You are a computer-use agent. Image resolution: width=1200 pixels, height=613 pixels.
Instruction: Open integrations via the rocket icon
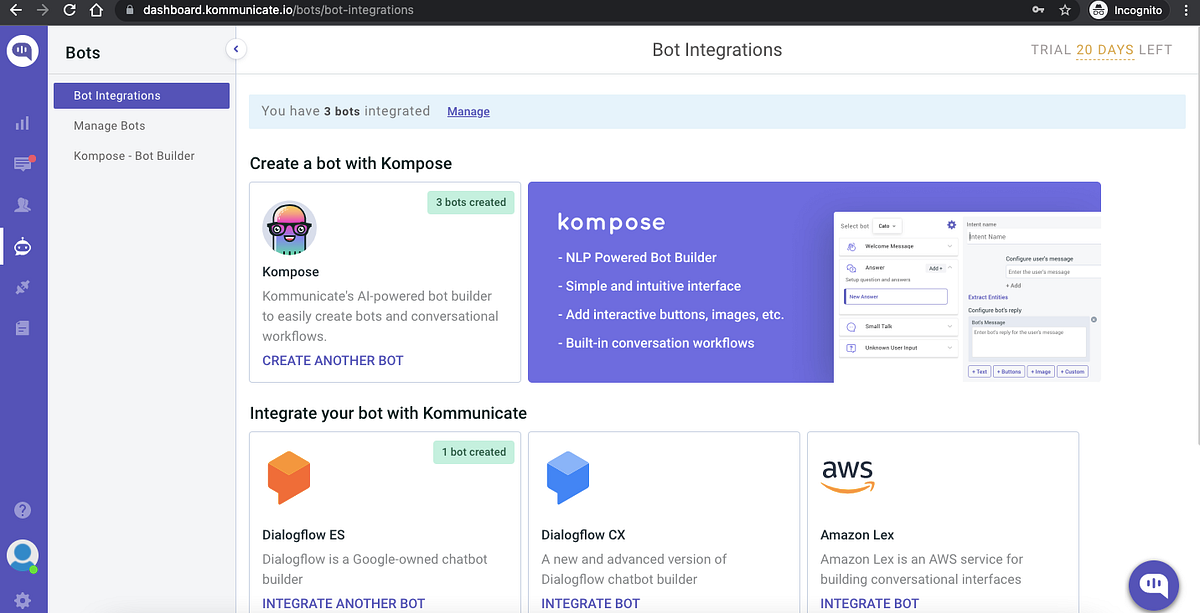pyautogui.click(x=22, y=287)
